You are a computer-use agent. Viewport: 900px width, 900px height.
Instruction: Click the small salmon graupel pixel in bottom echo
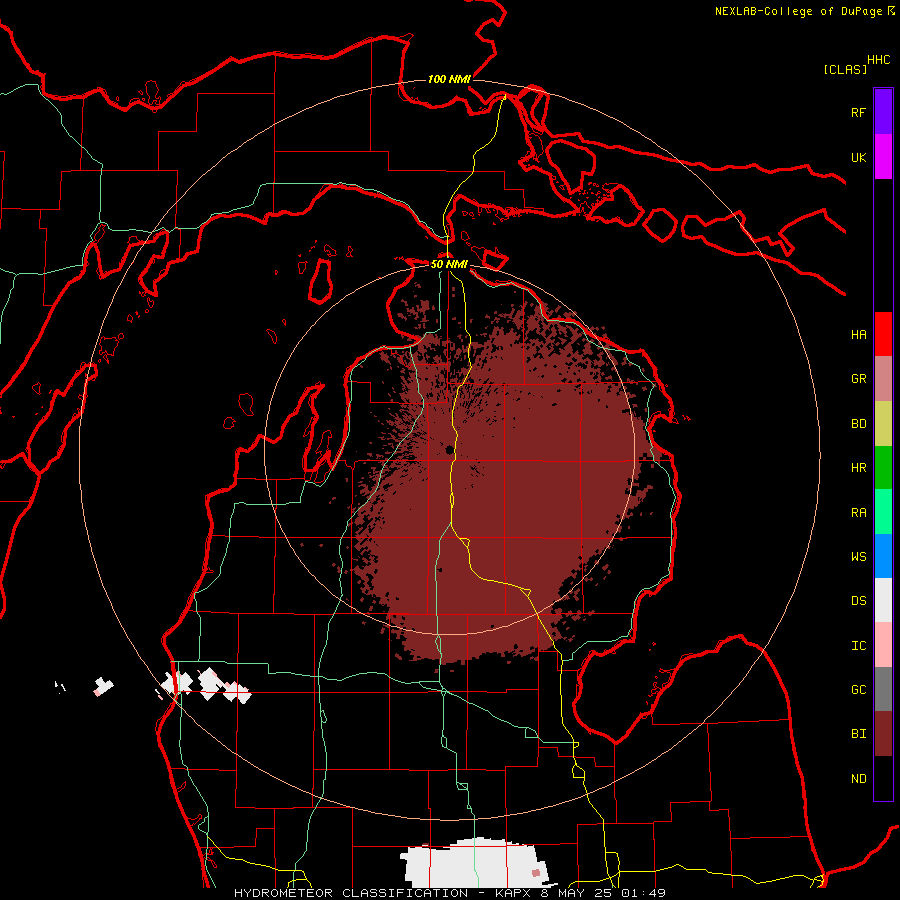(x=536, y=873)
